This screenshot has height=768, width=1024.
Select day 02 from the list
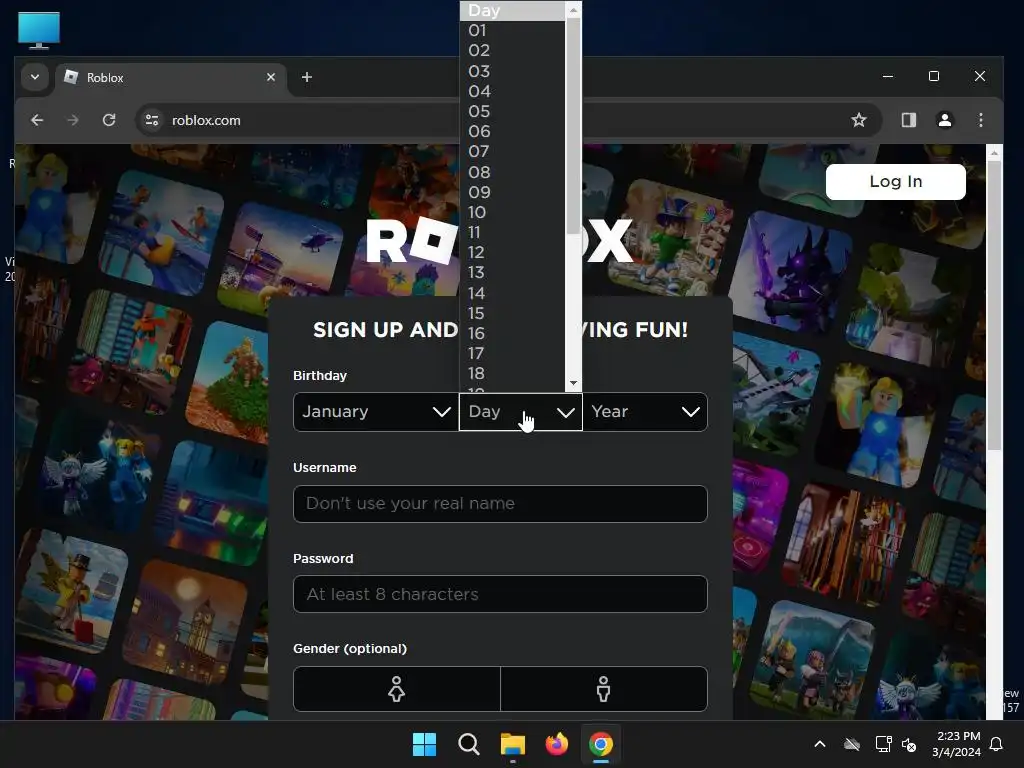tap(512, 51)
